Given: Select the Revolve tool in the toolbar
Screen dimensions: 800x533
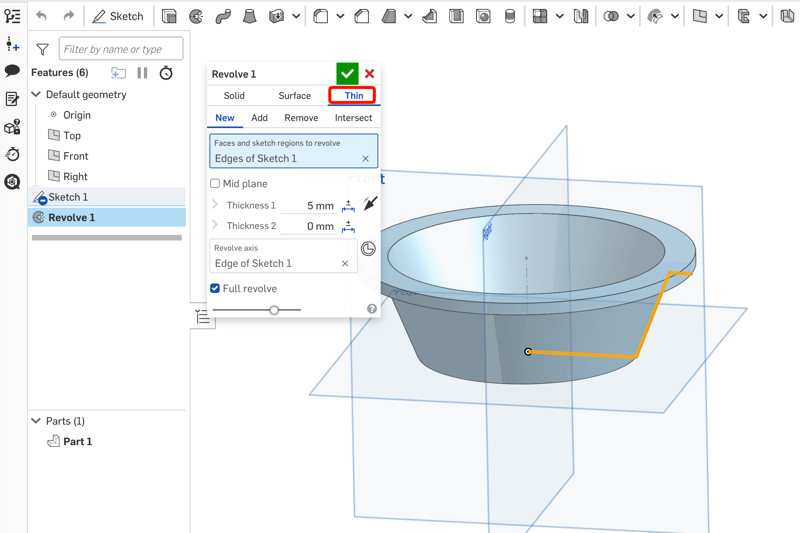Looking at the screenshot, I should (x=196, y=16).
